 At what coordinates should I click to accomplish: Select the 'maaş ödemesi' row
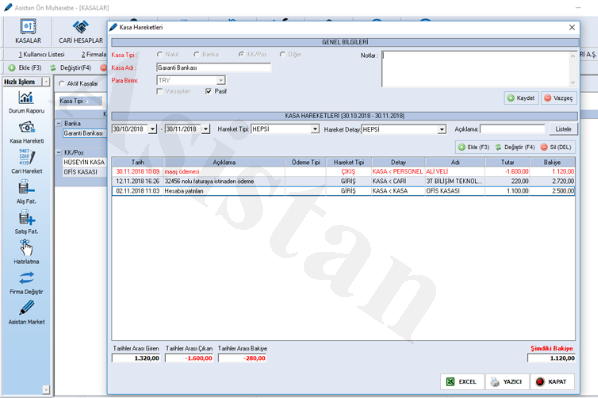coord(343,172)
